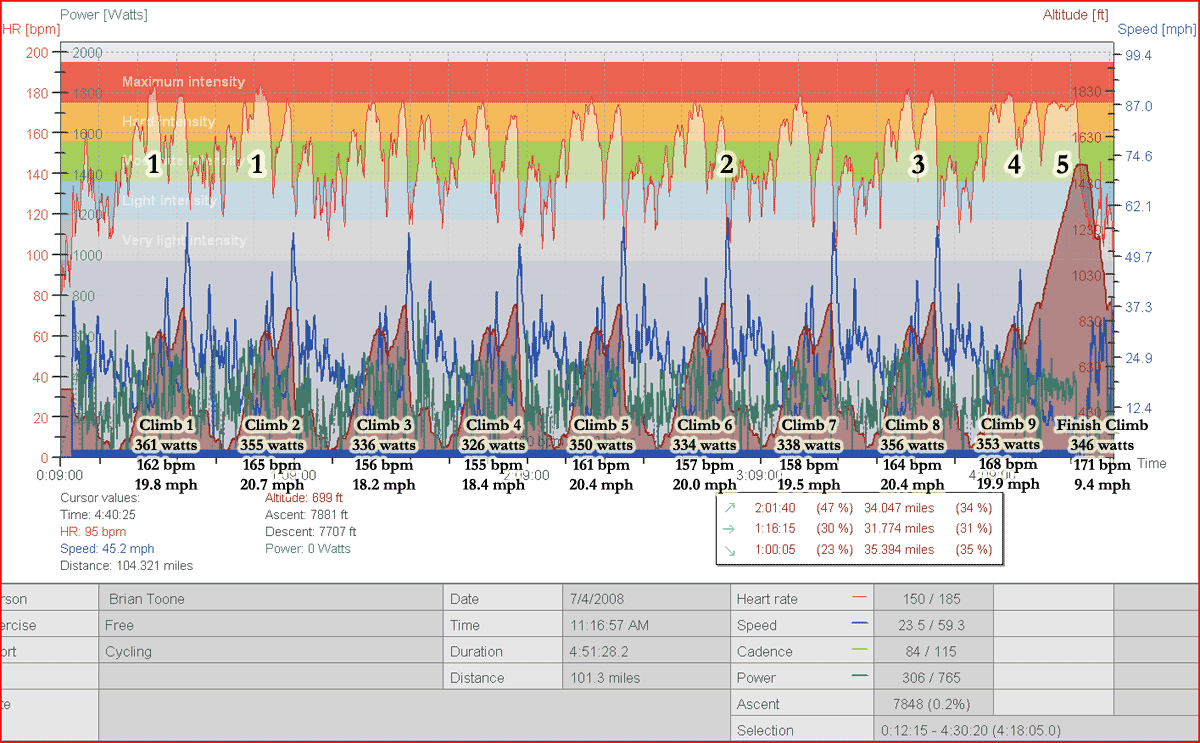Screen dimensions: 1200x743
Task: Click the 24.9 speed axis tick
Action: [1138, 358]
